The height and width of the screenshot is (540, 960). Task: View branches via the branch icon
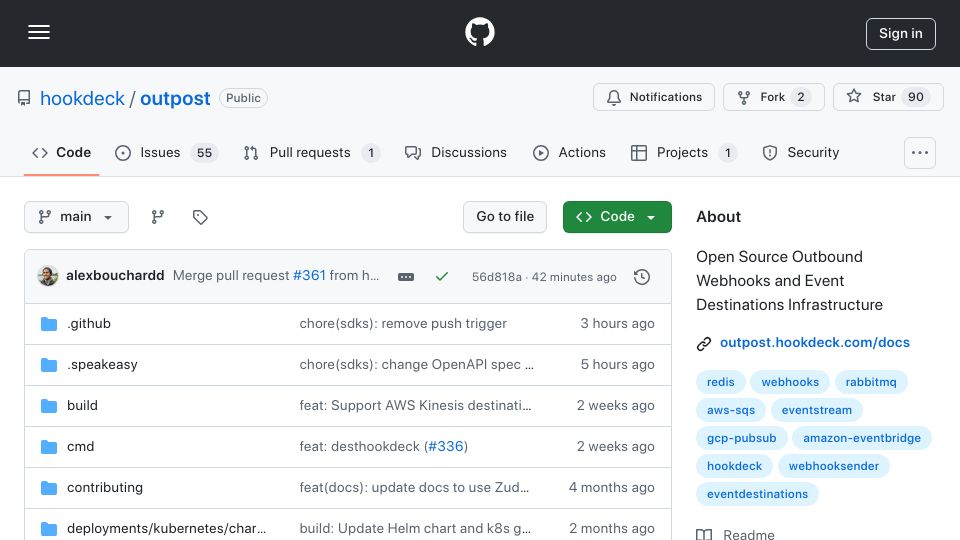point(158,217)
